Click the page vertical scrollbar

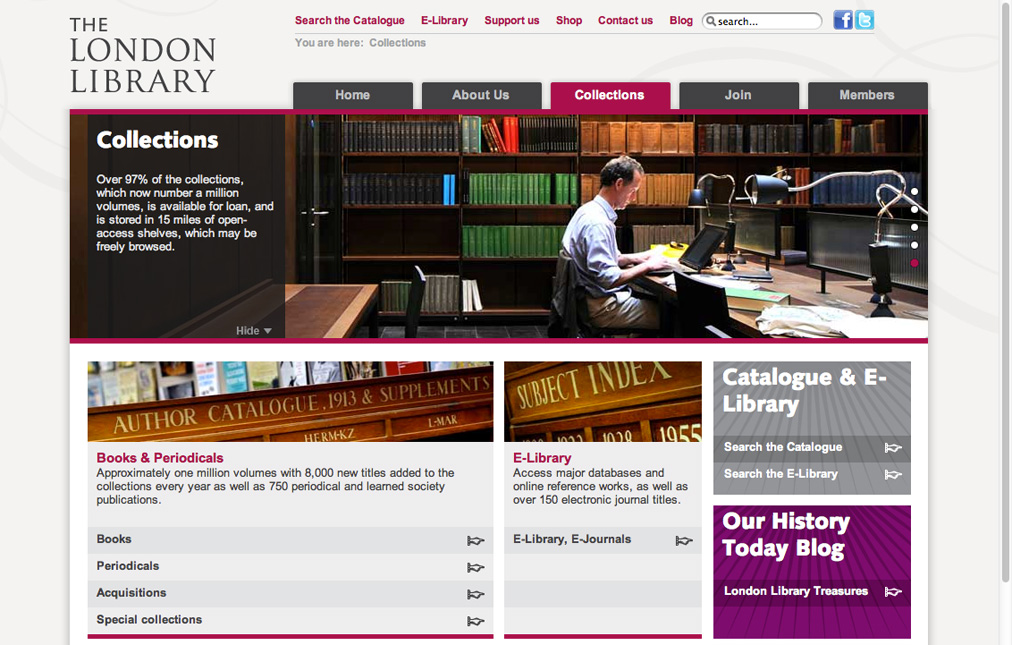[1005, 291]
